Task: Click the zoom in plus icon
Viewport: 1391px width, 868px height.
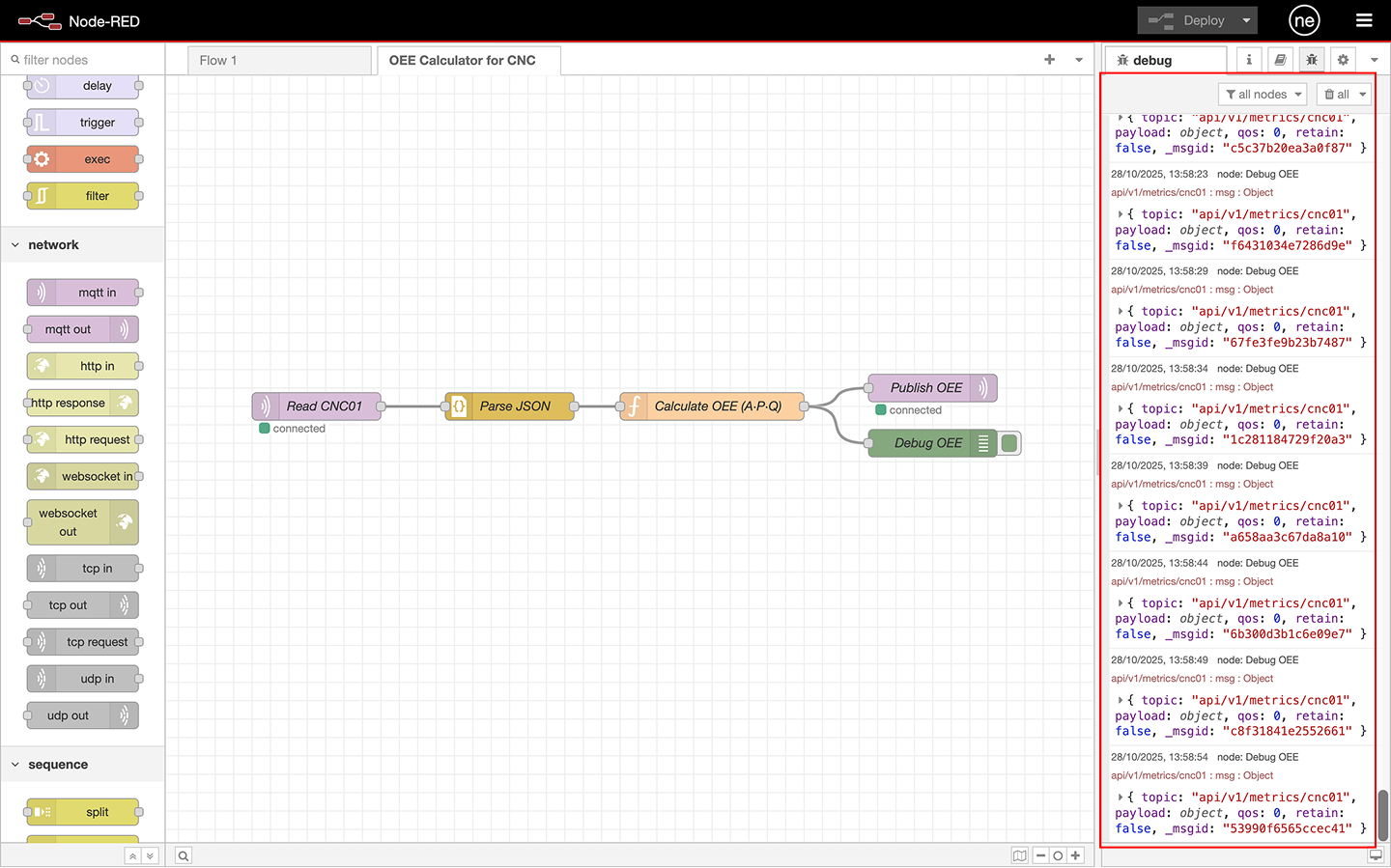Action: [x=1075, y=855]
